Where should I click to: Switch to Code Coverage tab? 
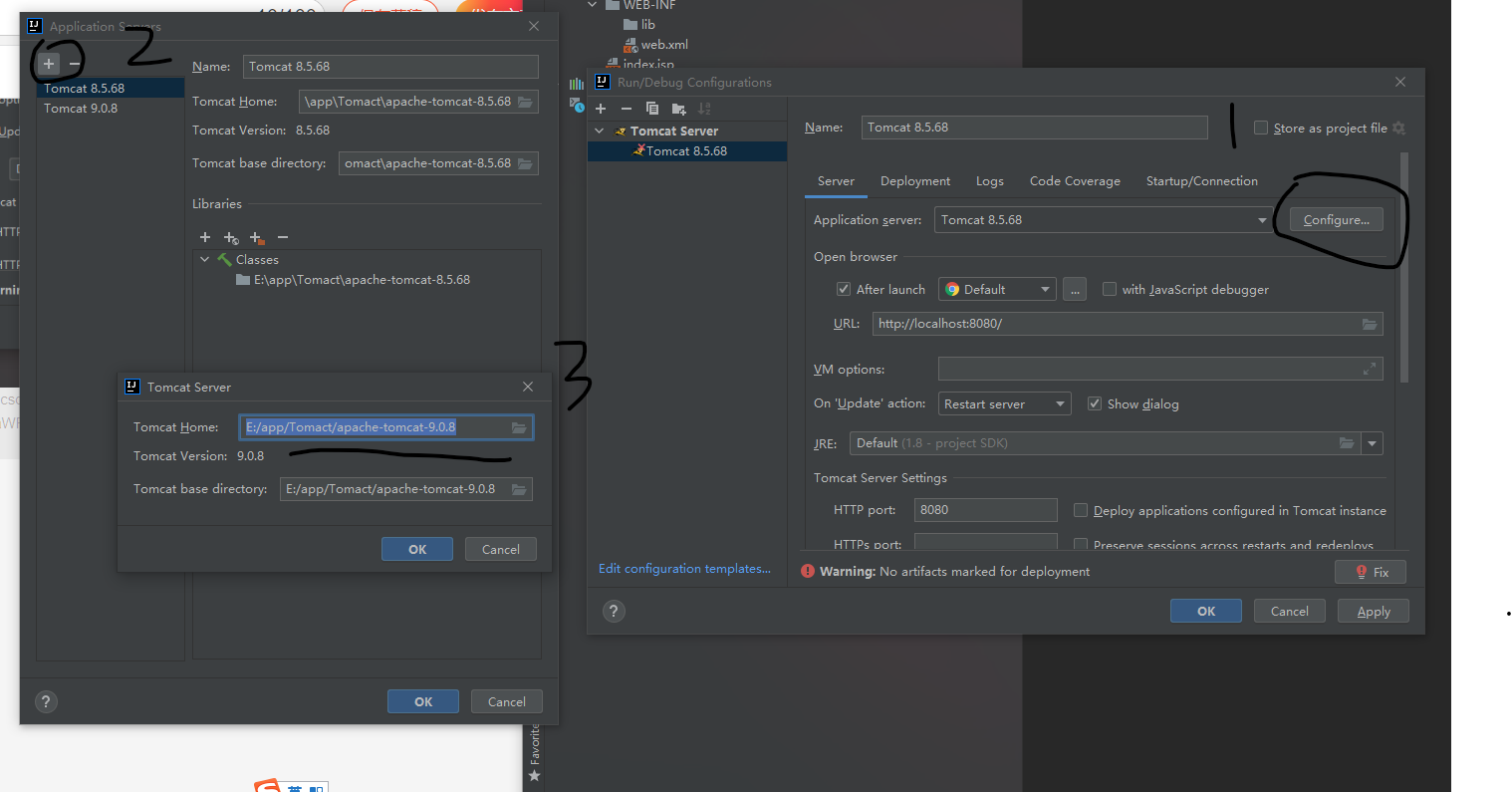pyautogui.click(x=1075, y=181)
